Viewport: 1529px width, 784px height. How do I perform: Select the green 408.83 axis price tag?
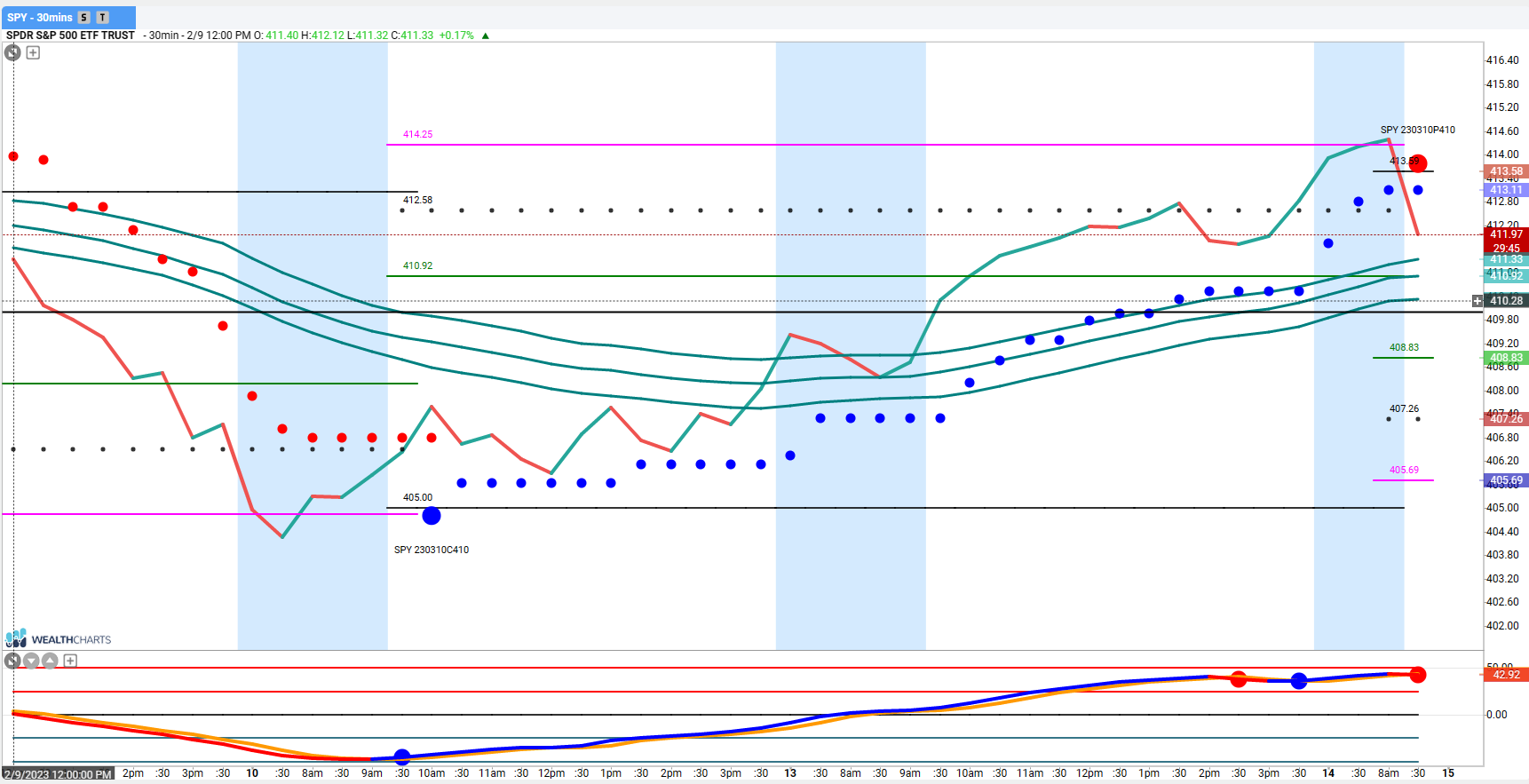click(x=1506, y=358)
